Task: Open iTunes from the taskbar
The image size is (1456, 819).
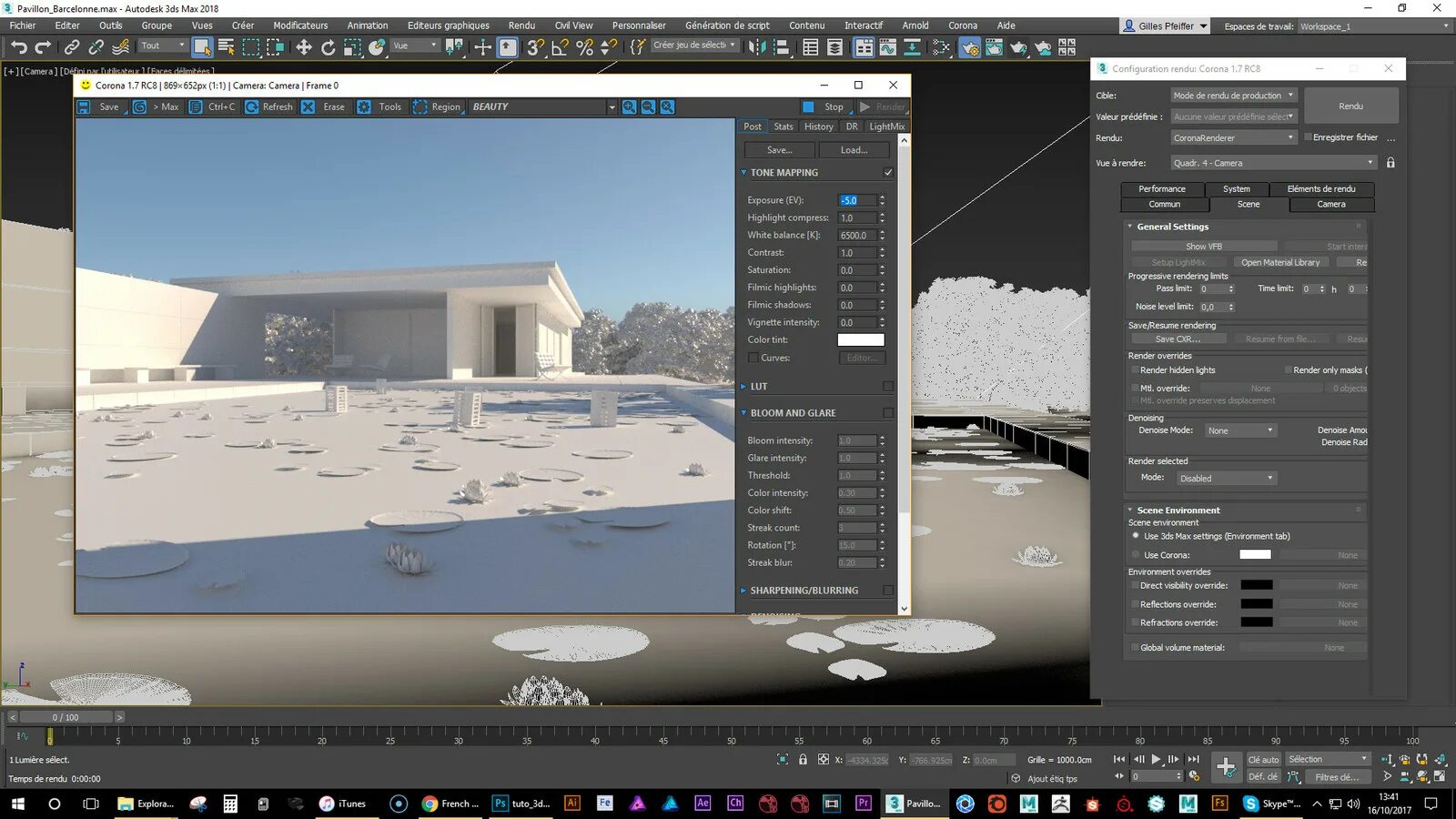Action: tap(343, 804)
